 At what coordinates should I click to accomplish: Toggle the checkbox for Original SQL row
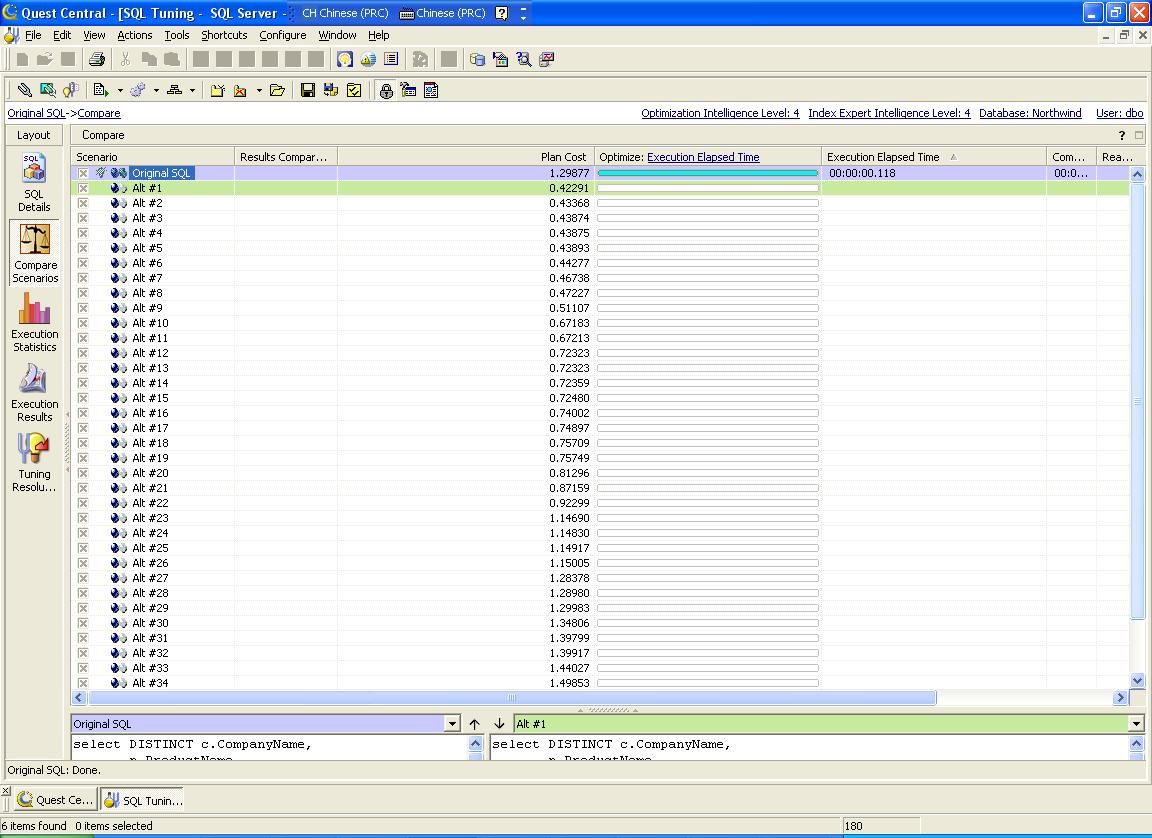pos(83,172)
